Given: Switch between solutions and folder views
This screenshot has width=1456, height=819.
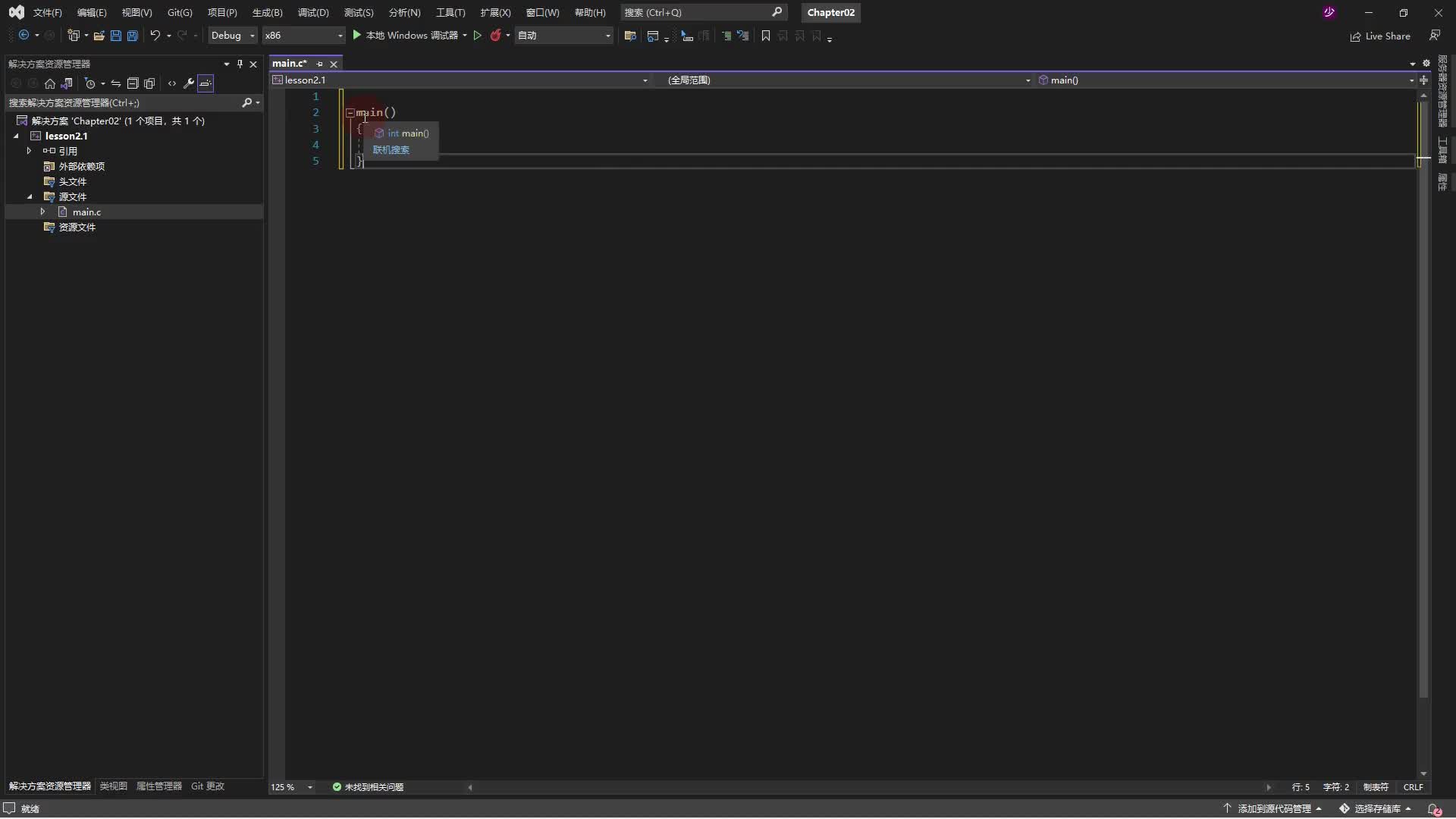Looking at the screenshot, I should [x=67, y=83].
